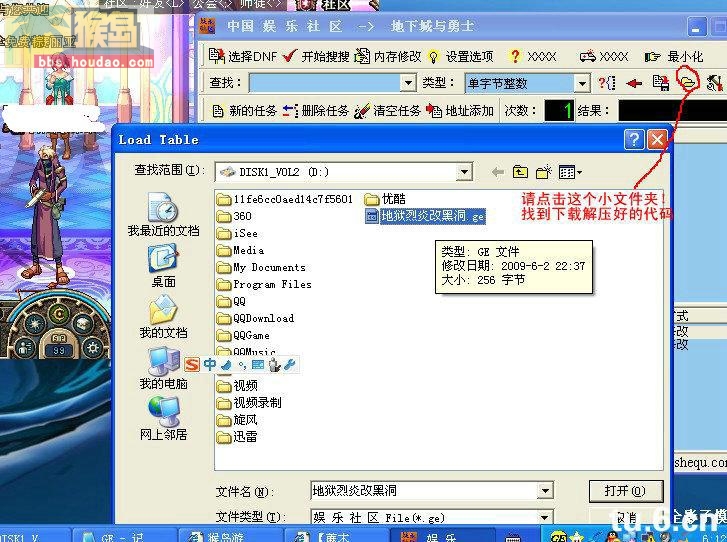Click the 选择DNF toolbar button
The image size is (727, 542).
[x=242, y=56]
